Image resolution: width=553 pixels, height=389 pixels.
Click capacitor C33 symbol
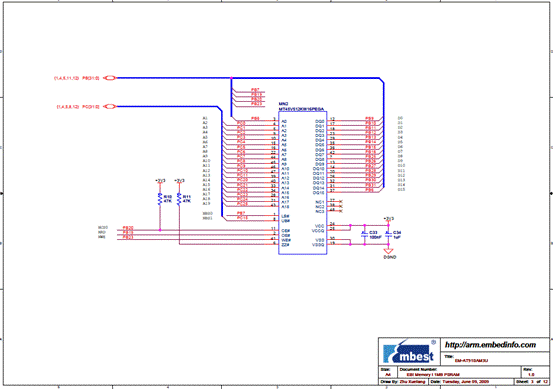click(x=364, y=234)
